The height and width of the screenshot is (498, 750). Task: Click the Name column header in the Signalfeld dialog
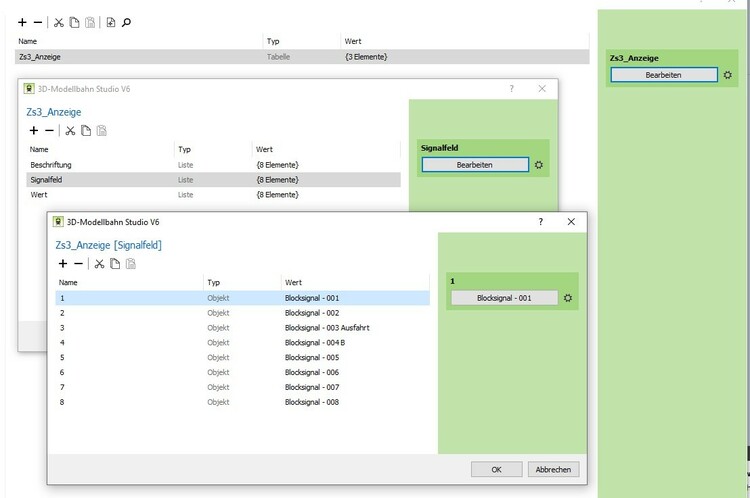coord(129,283)
